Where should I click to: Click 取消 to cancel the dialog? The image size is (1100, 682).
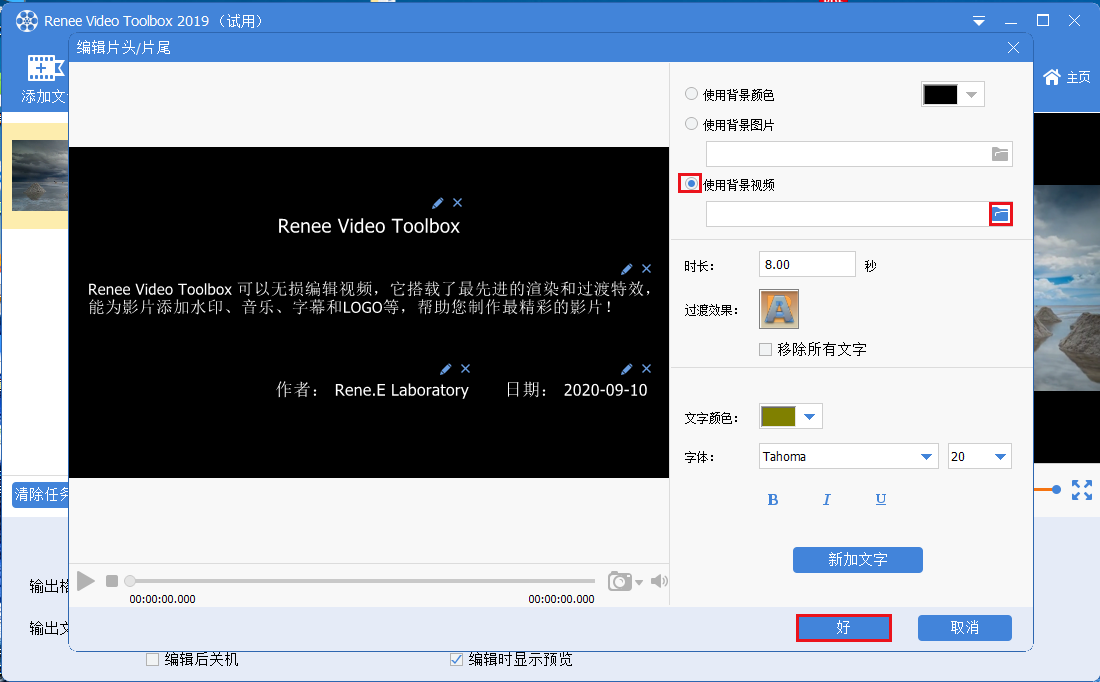[965, 627]
